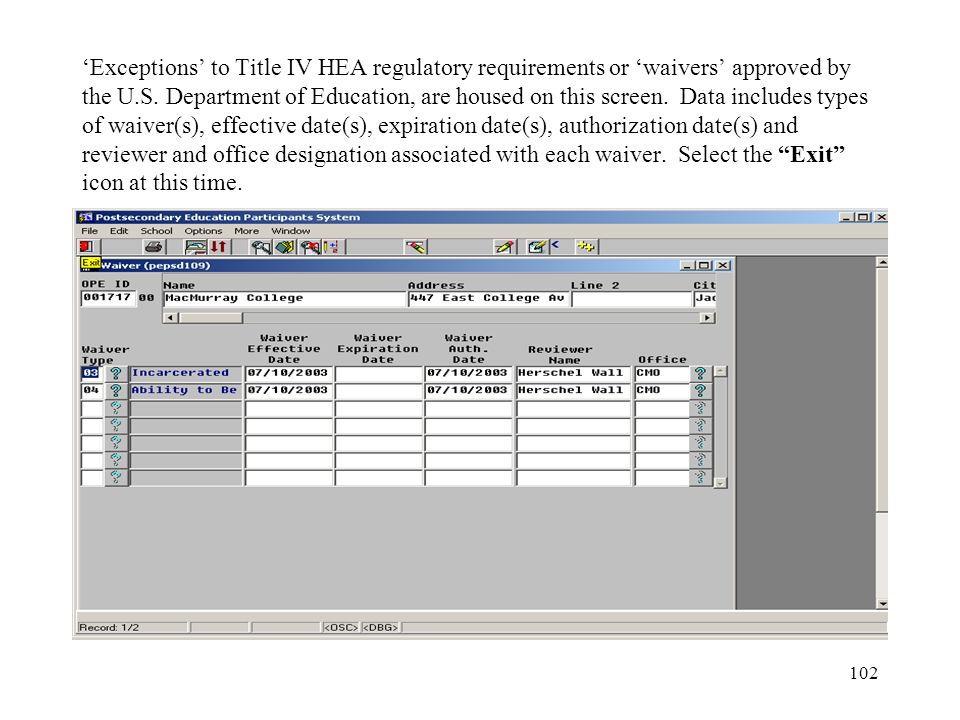Click reviewer Herschel Wall in row 03
Screen dimensions: 960x720
tap(573, 373)
